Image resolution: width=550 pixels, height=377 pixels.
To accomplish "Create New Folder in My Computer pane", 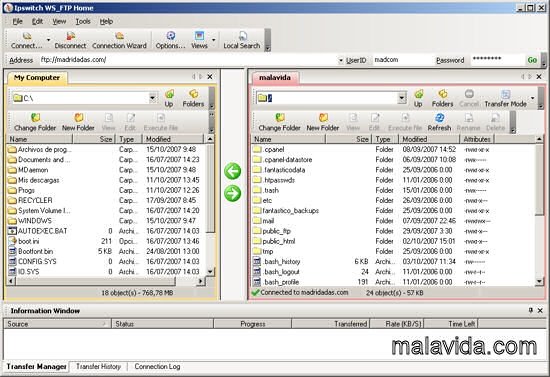I will pyautogui.click(x=78, y=122).
